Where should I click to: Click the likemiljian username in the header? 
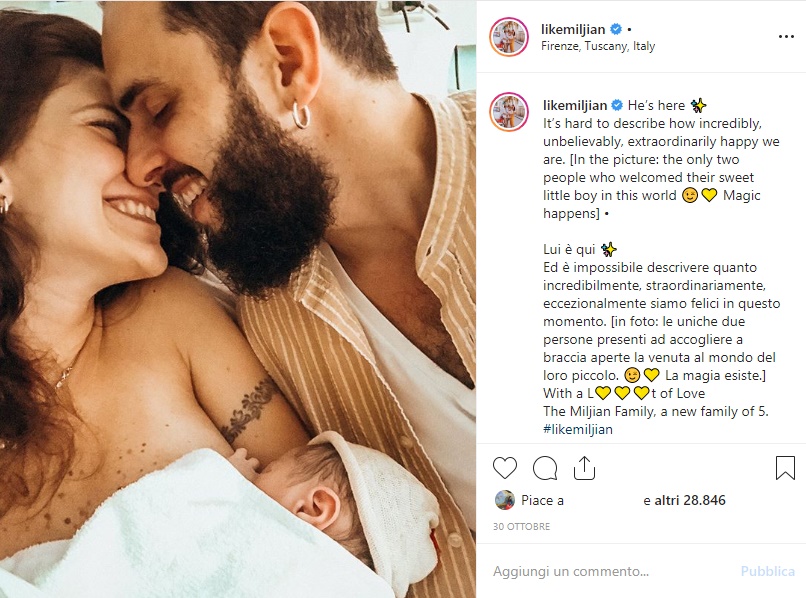point(573,29)
